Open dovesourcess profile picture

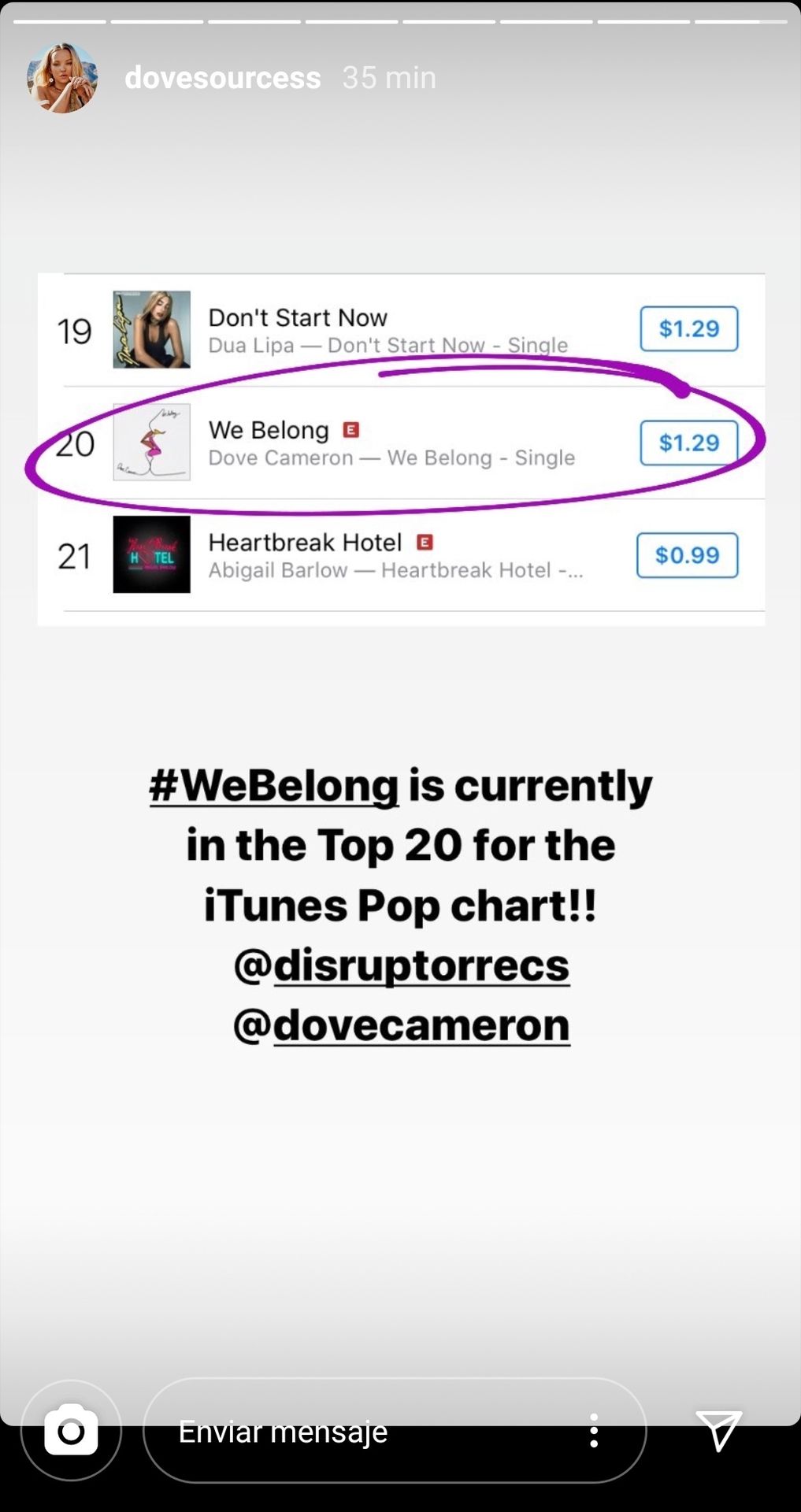[x=62, y=78]
